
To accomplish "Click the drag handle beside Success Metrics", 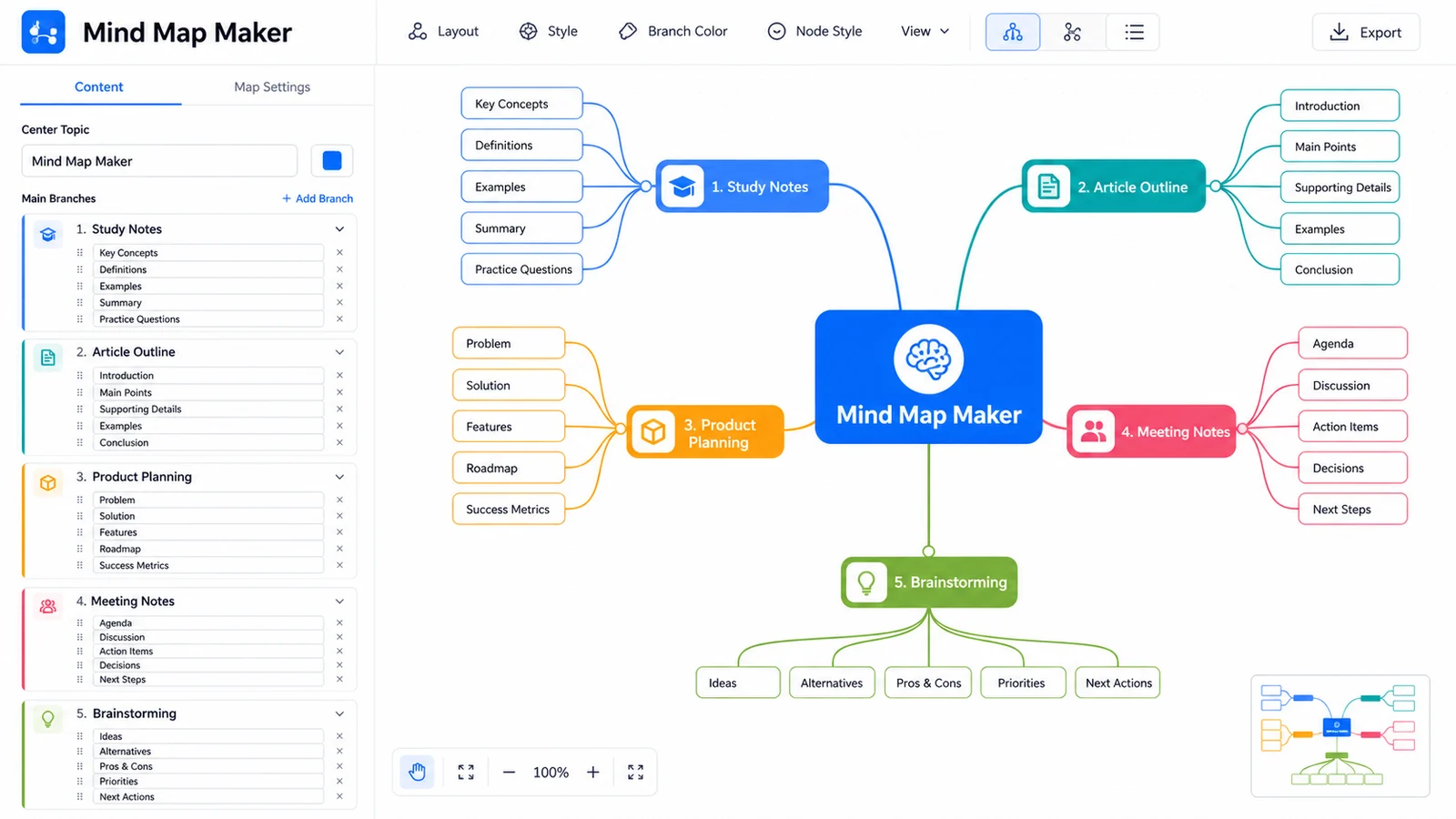I will pyautogui.click(x=80, y=565).
